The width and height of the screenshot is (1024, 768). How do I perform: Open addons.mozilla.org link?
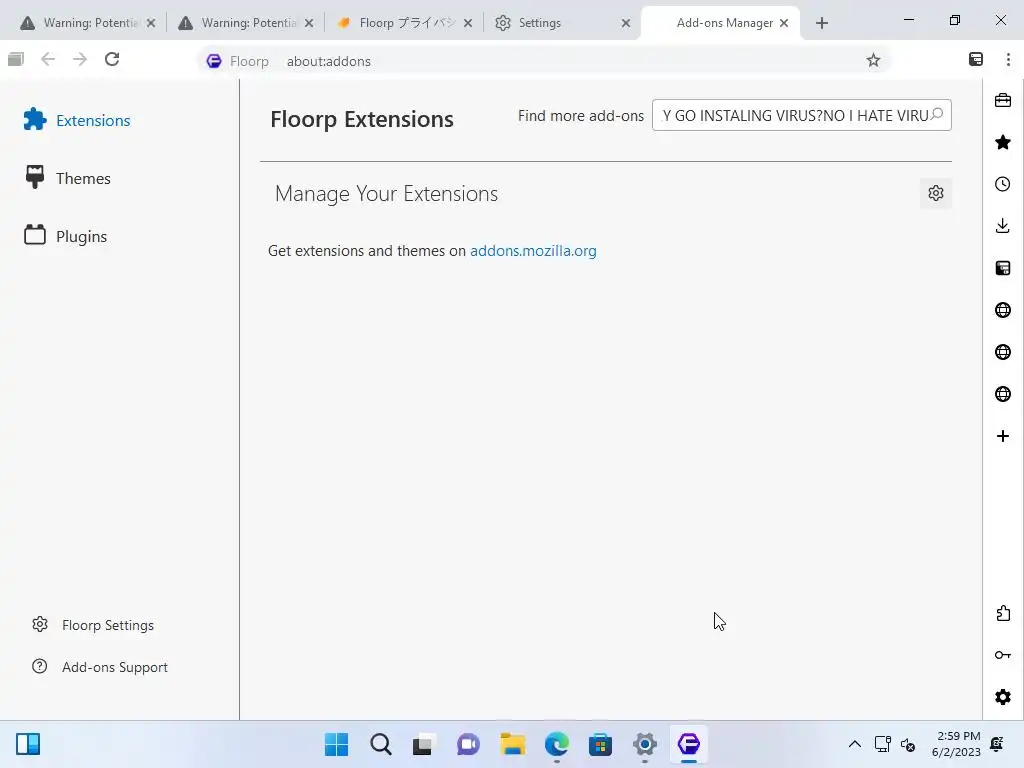coord(533,251)
